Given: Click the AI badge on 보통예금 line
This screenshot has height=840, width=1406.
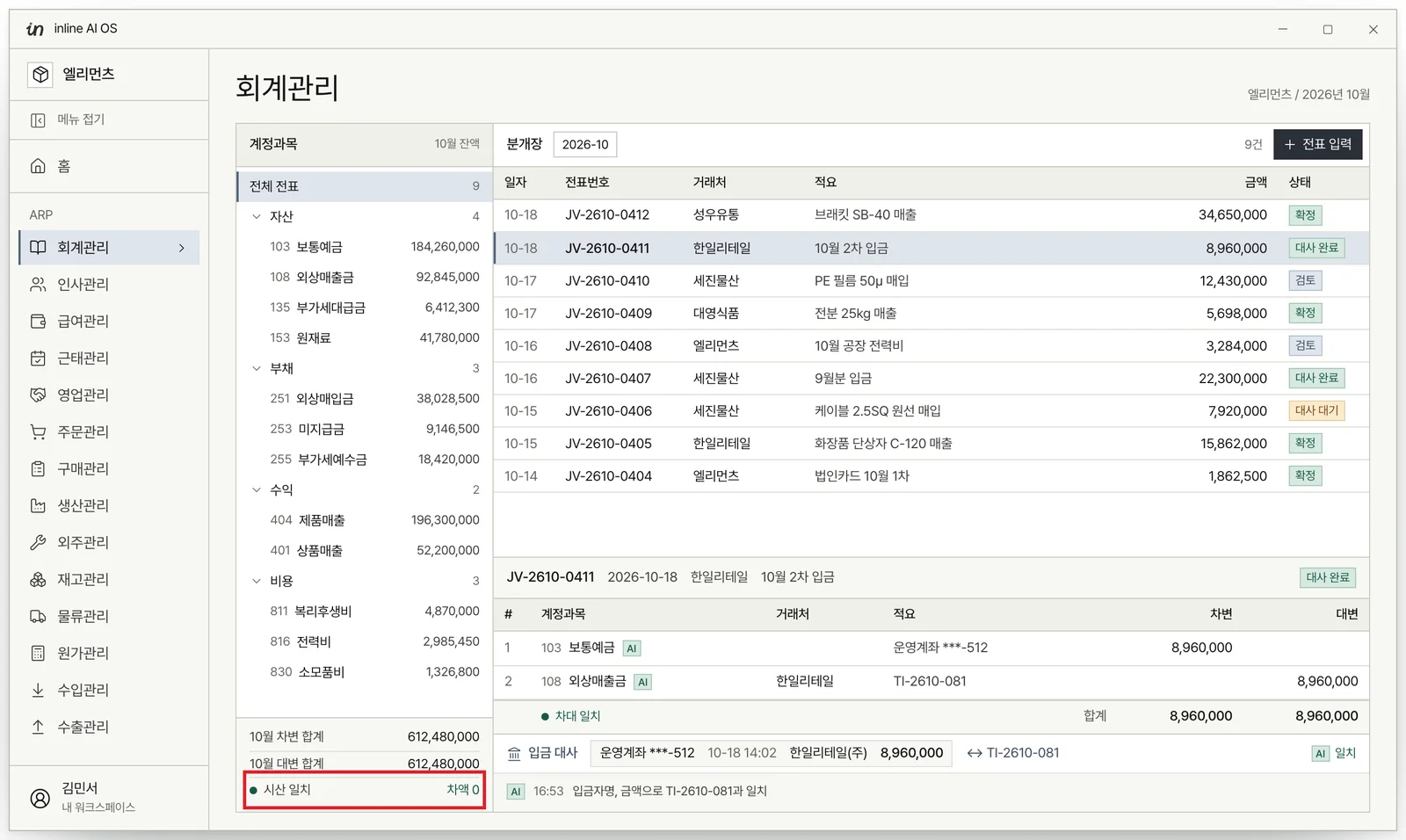Looking at the screenshot, I should (x=631, y=648).
